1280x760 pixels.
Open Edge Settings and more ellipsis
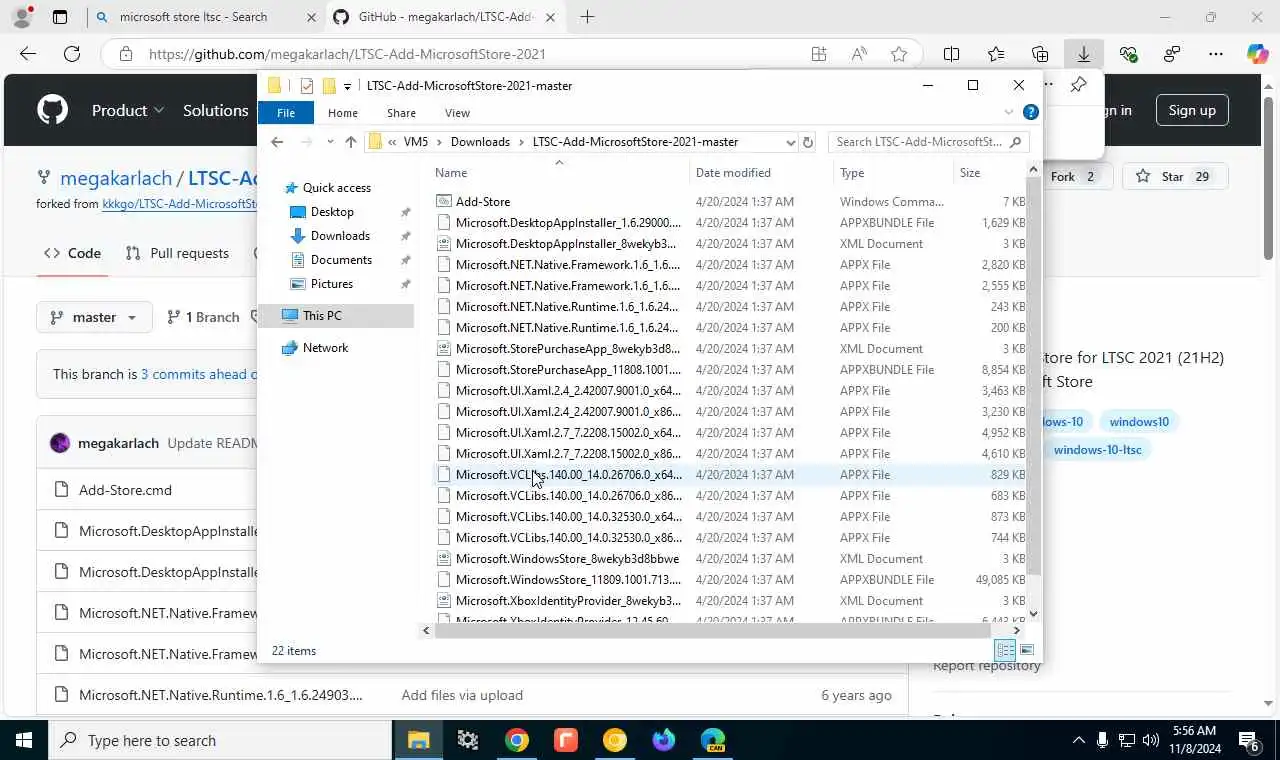[x=1216, y=54]
